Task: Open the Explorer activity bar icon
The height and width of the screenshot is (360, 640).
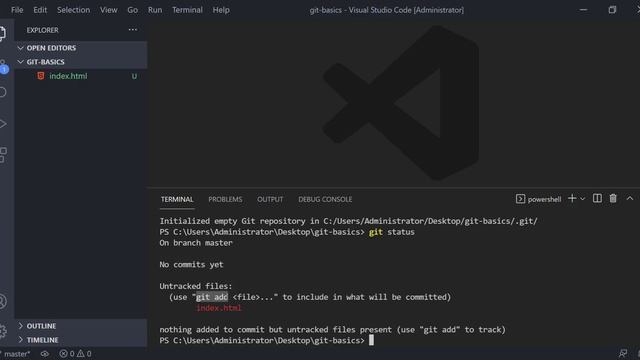Action: [2, 33]
